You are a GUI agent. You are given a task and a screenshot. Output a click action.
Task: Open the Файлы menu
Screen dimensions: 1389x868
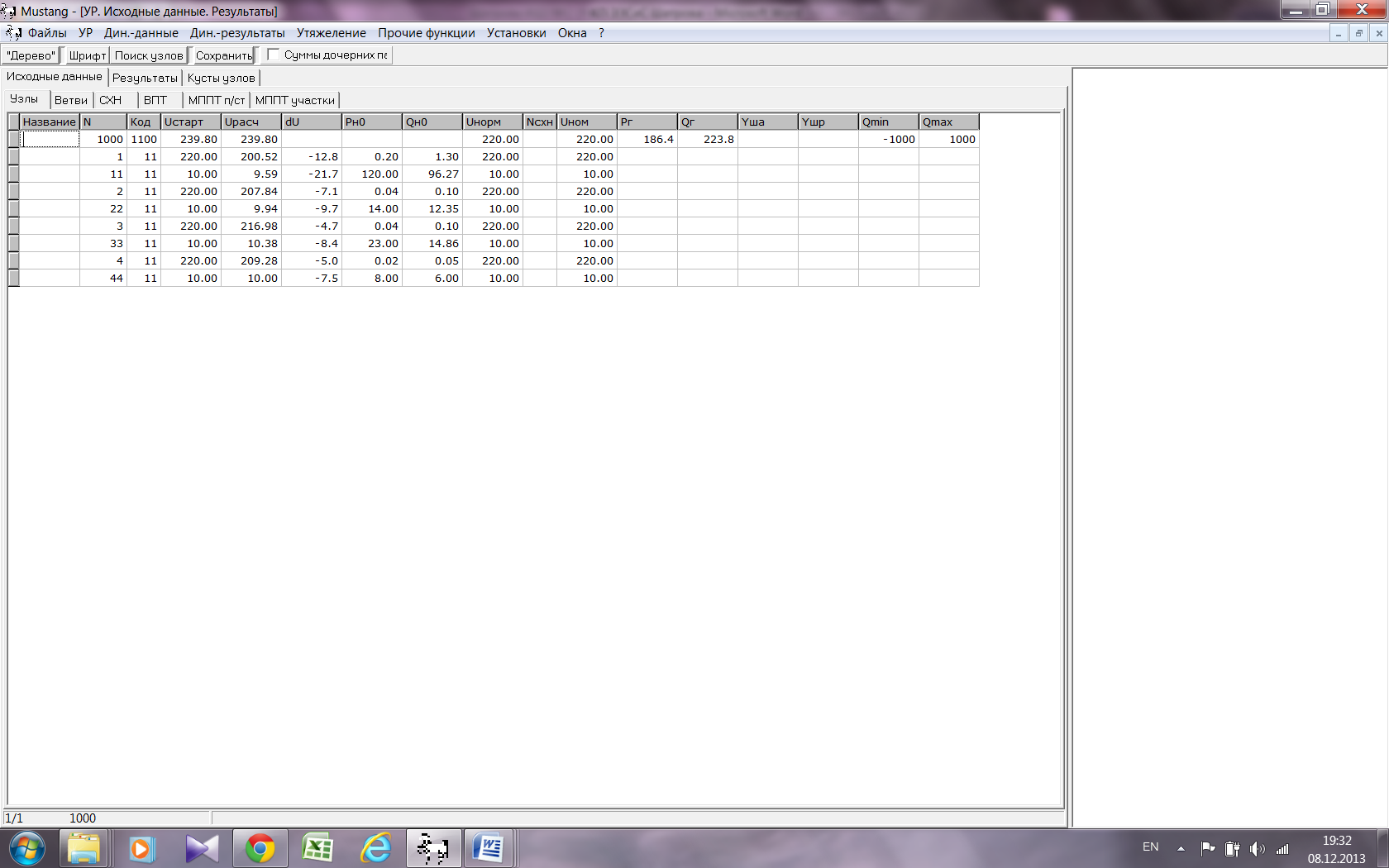pyautogui.click(x=47, y=33)
